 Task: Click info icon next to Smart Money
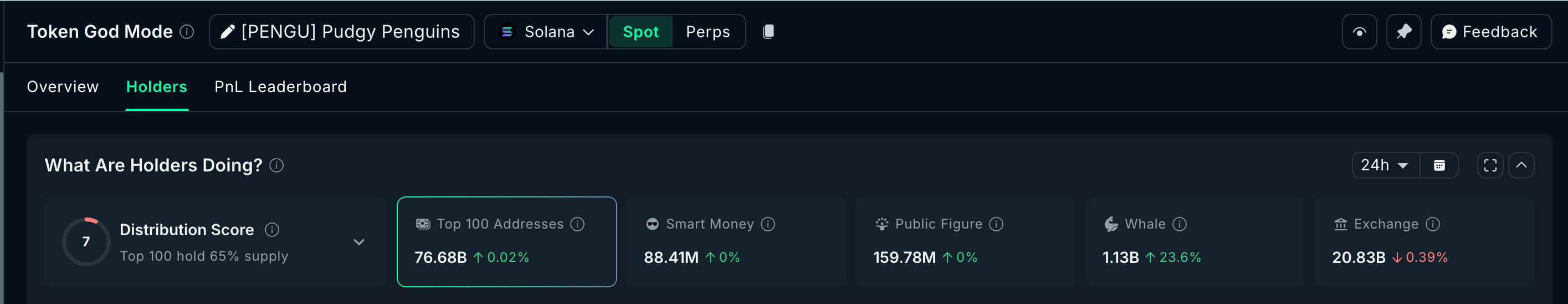[768, 224]
